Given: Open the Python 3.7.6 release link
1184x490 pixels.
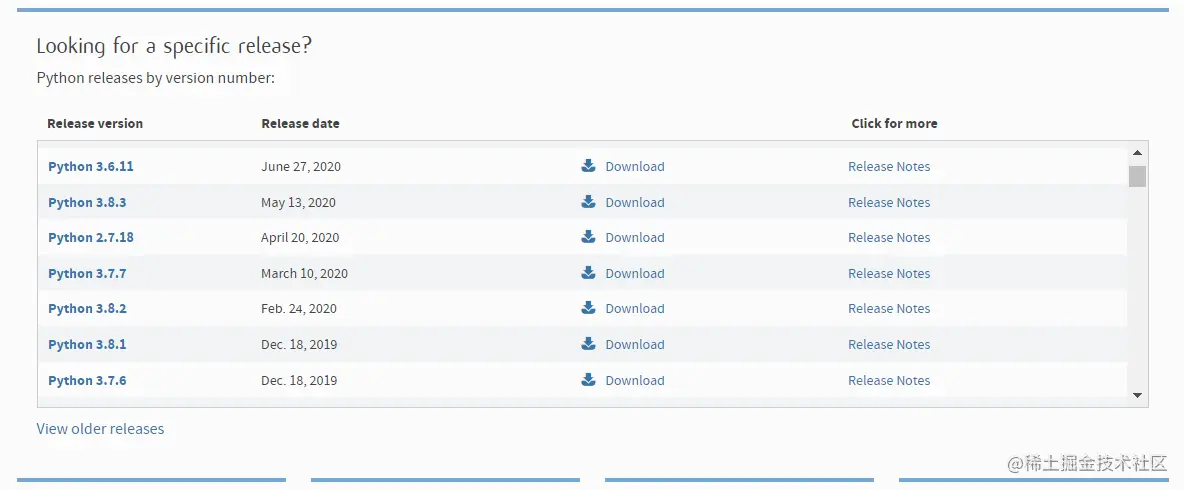Looking at the screenshot, I should 87,381.
